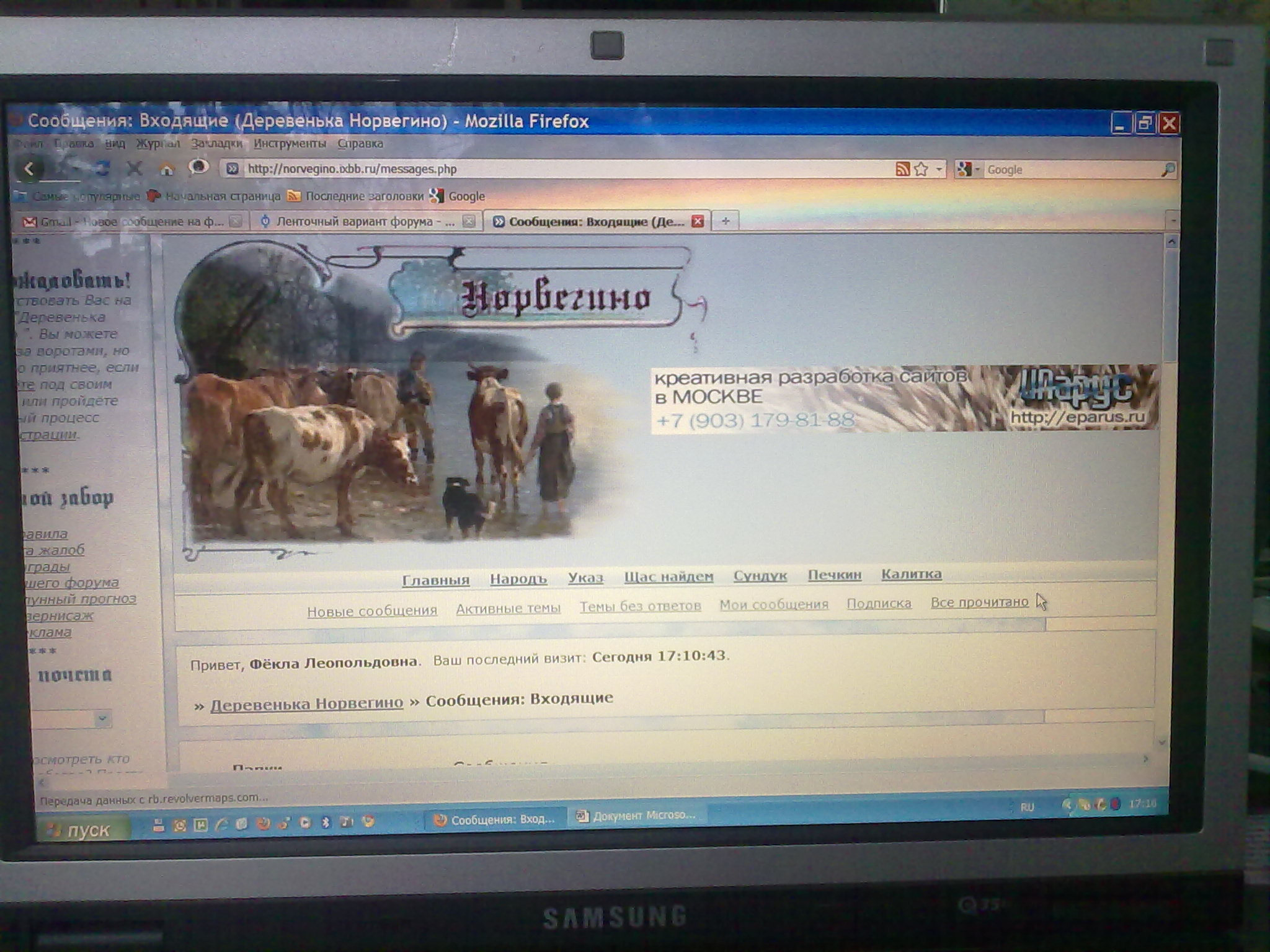Open the Журнал menu
1270x952 pixels.
point(158,144)
